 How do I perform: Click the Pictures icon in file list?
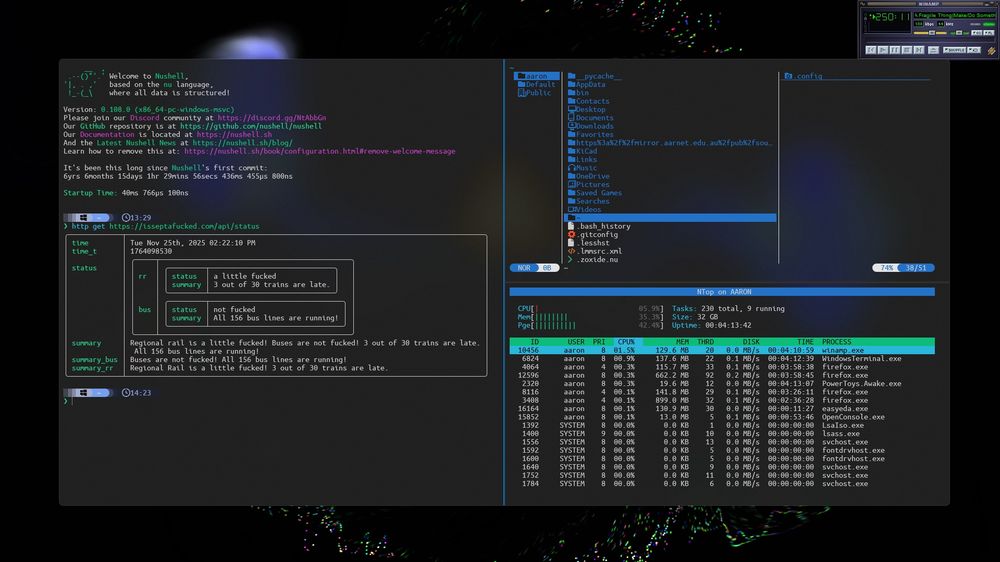point(571,184)
